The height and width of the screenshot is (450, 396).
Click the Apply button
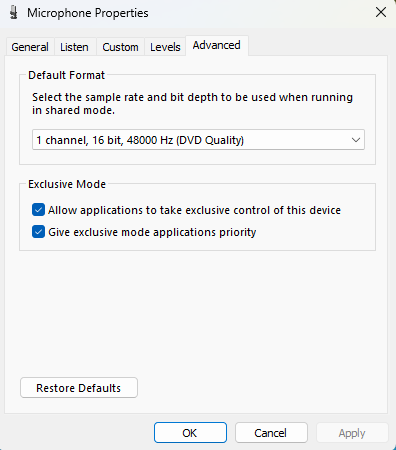point(352,433)
